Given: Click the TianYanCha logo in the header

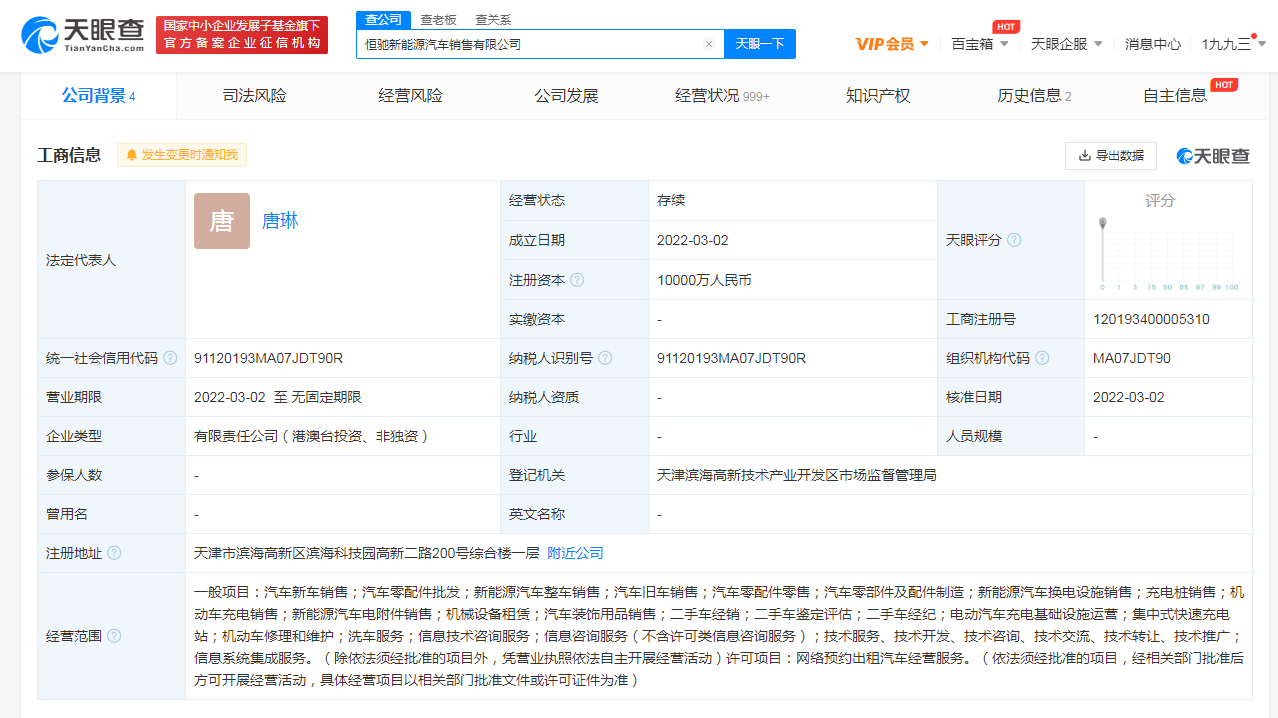Looking at the screenshot, I should click(x=82, y=35).
